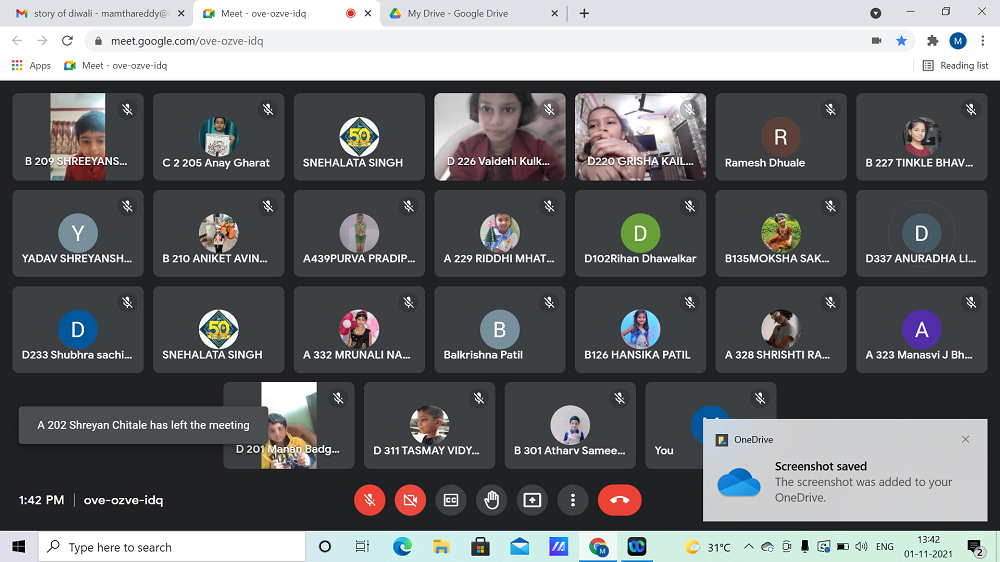Click the D 226 Vaidehi Kulk video tile

coord(499,137)
